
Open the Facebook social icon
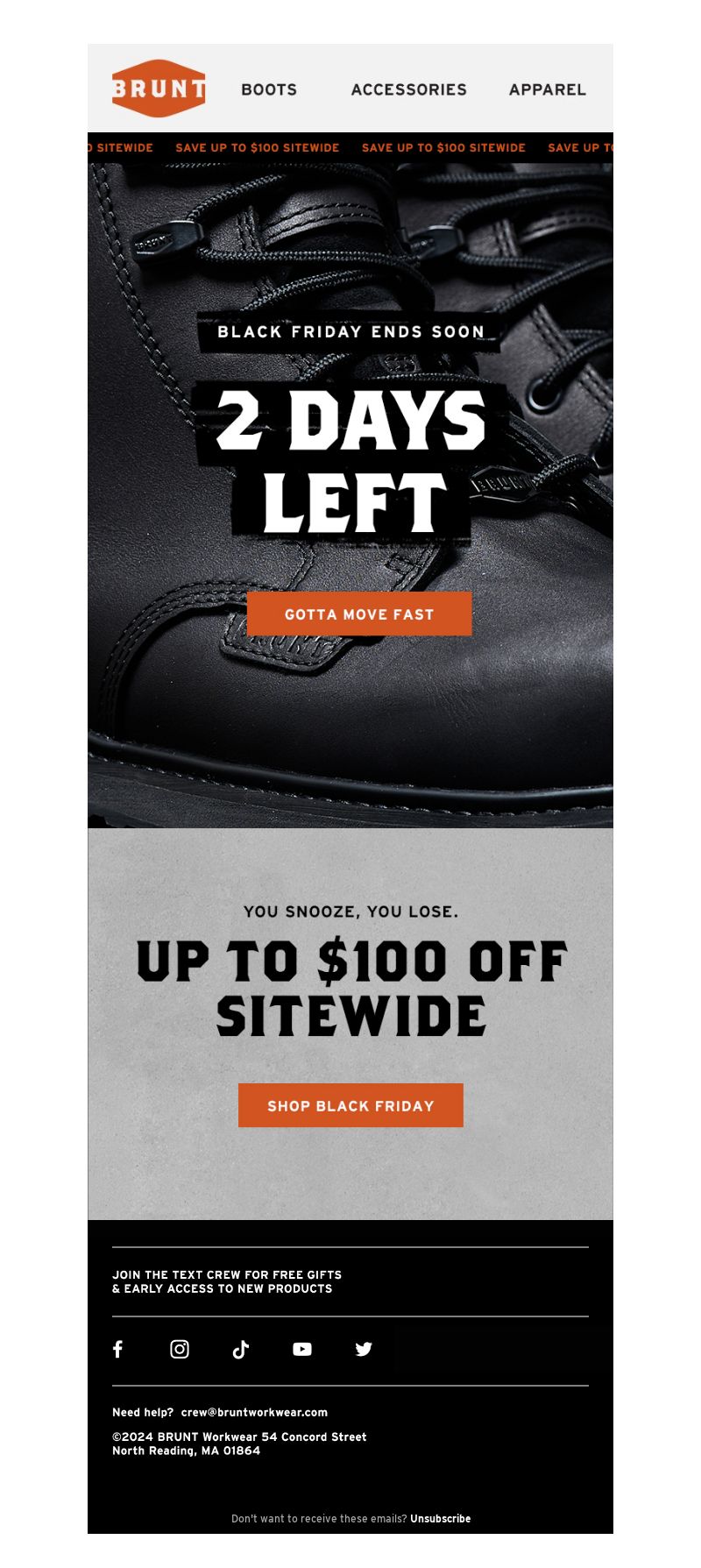pos(118,1349)
